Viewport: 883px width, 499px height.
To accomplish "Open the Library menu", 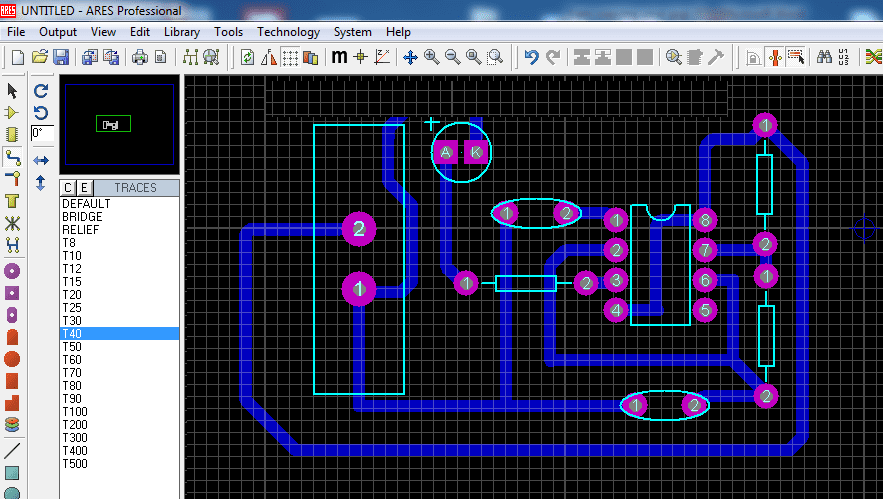I will (181, 32).
